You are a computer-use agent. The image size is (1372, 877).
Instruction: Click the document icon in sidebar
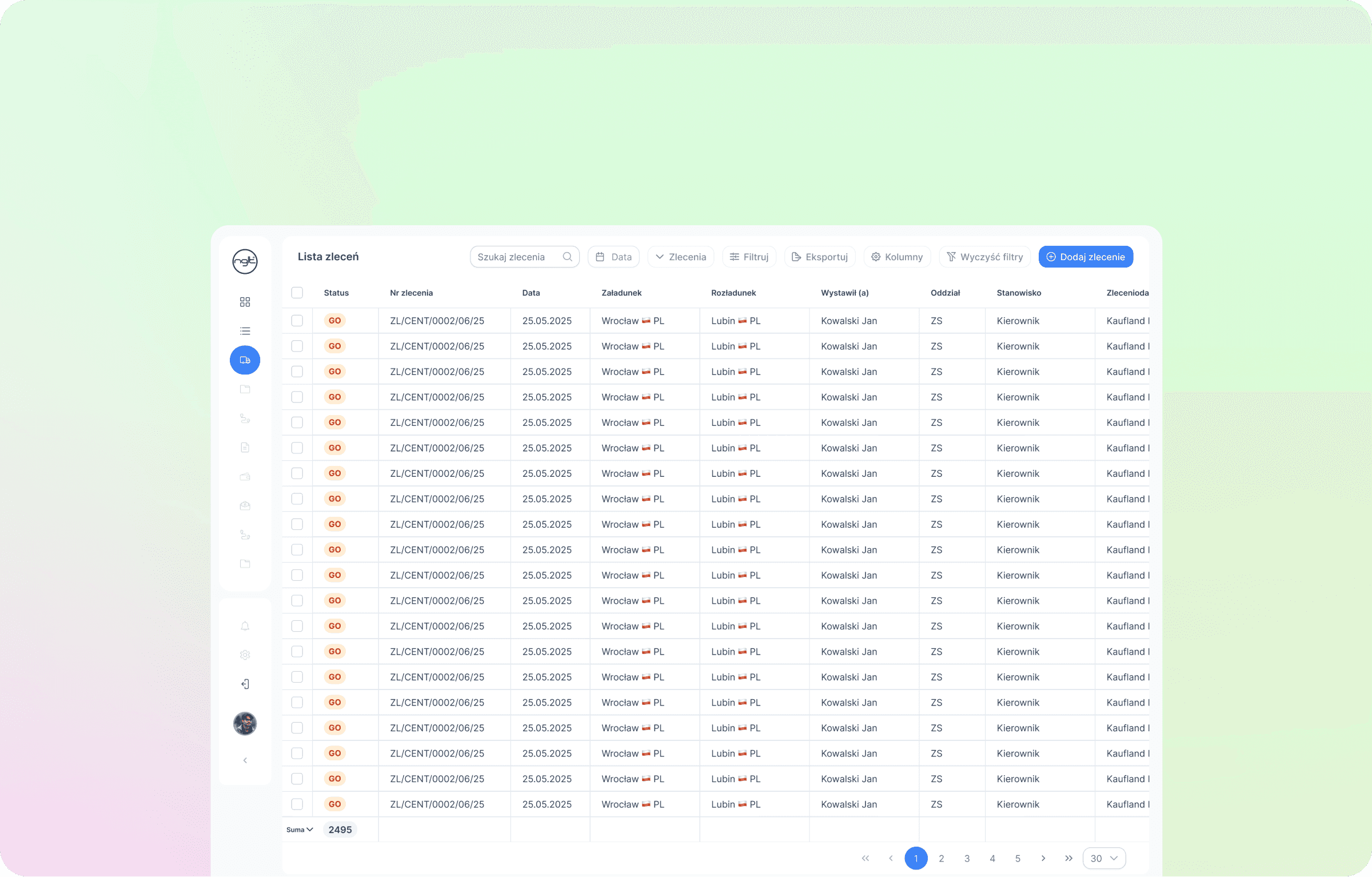click(245, 448)
